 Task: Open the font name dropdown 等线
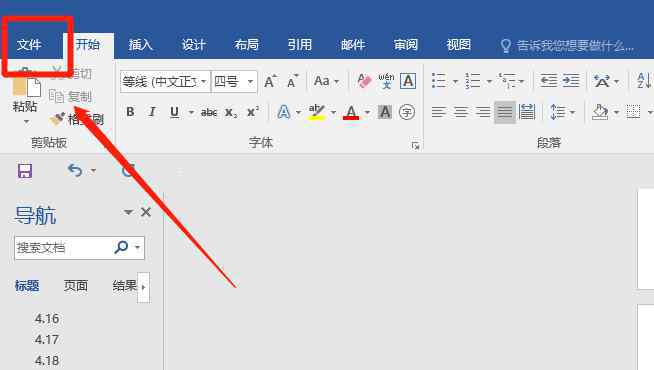pos(166,81)
